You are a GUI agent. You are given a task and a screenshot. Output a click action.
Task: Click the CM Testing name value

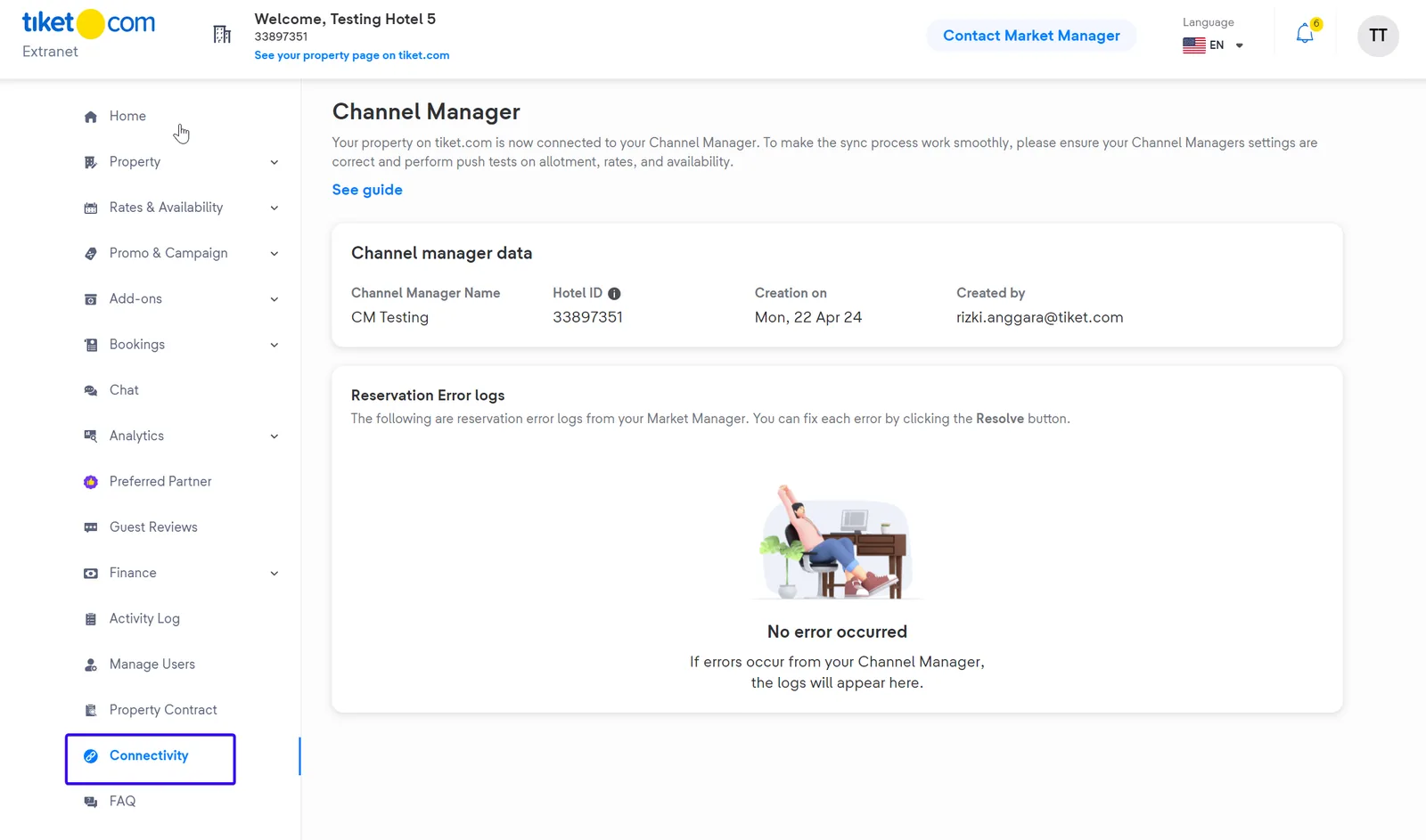tap(389, 317)
